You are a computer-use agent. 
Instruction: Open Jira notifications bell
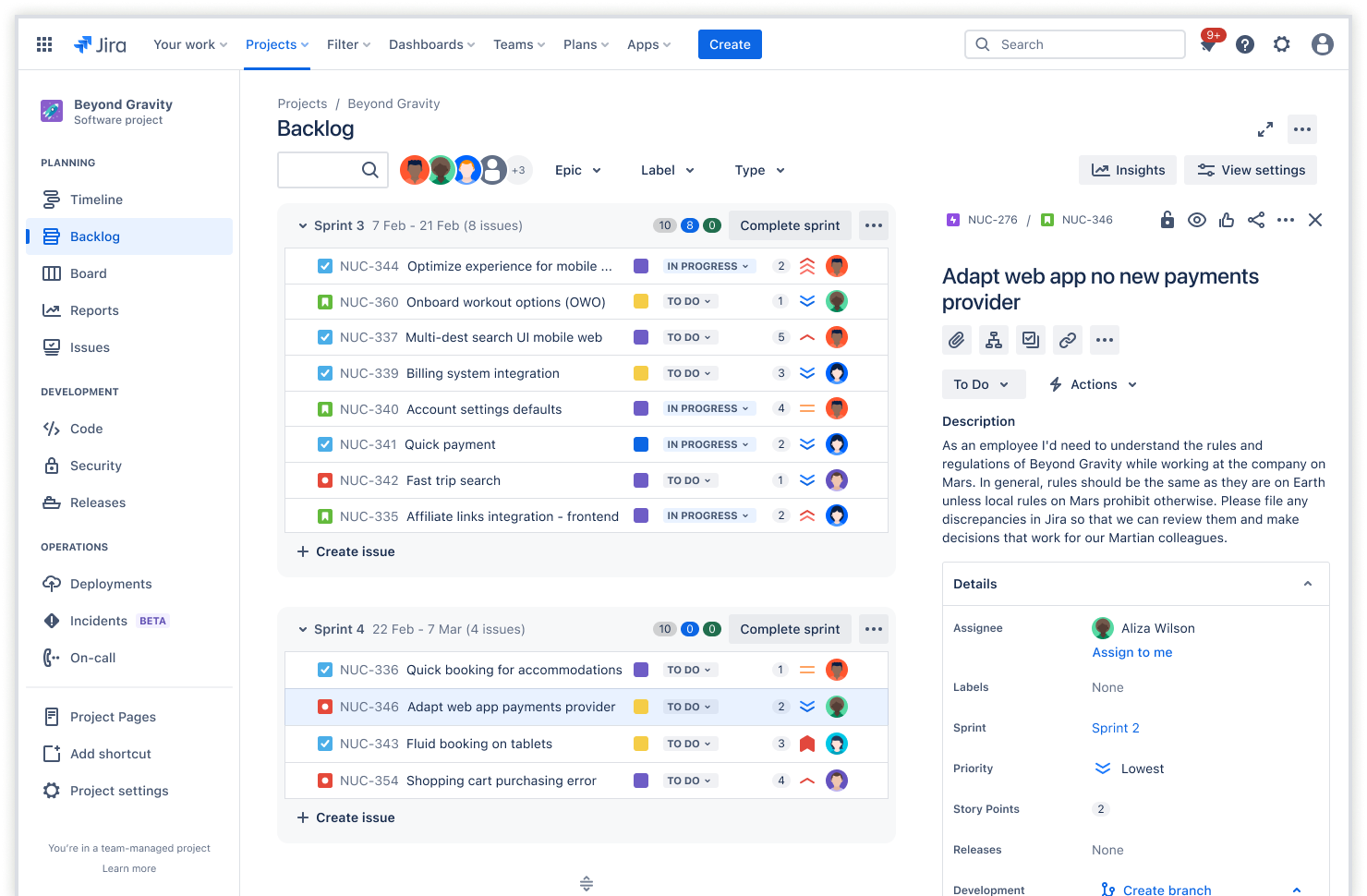pos(1207,43)
